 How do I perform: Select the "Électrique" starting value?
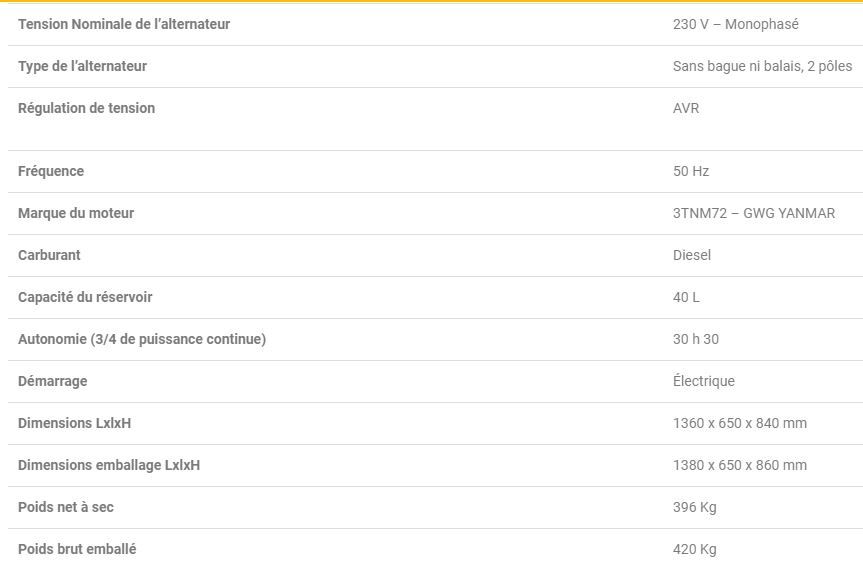click(x=704, y=381)
